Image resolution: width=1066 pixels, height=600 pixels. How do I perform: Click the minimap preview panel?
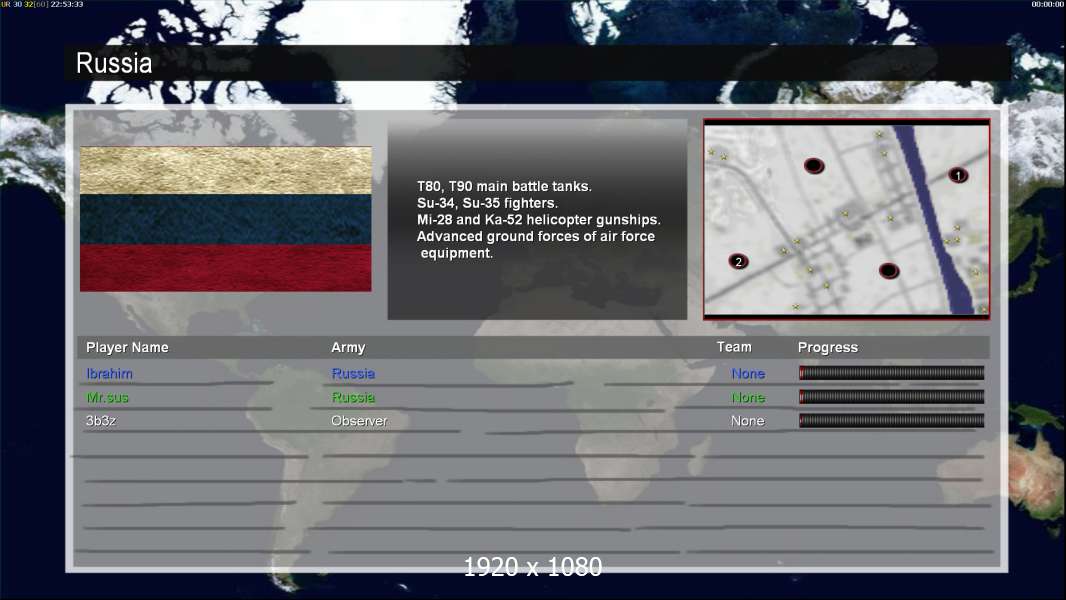pyautogui.click(x=846, y=219)
